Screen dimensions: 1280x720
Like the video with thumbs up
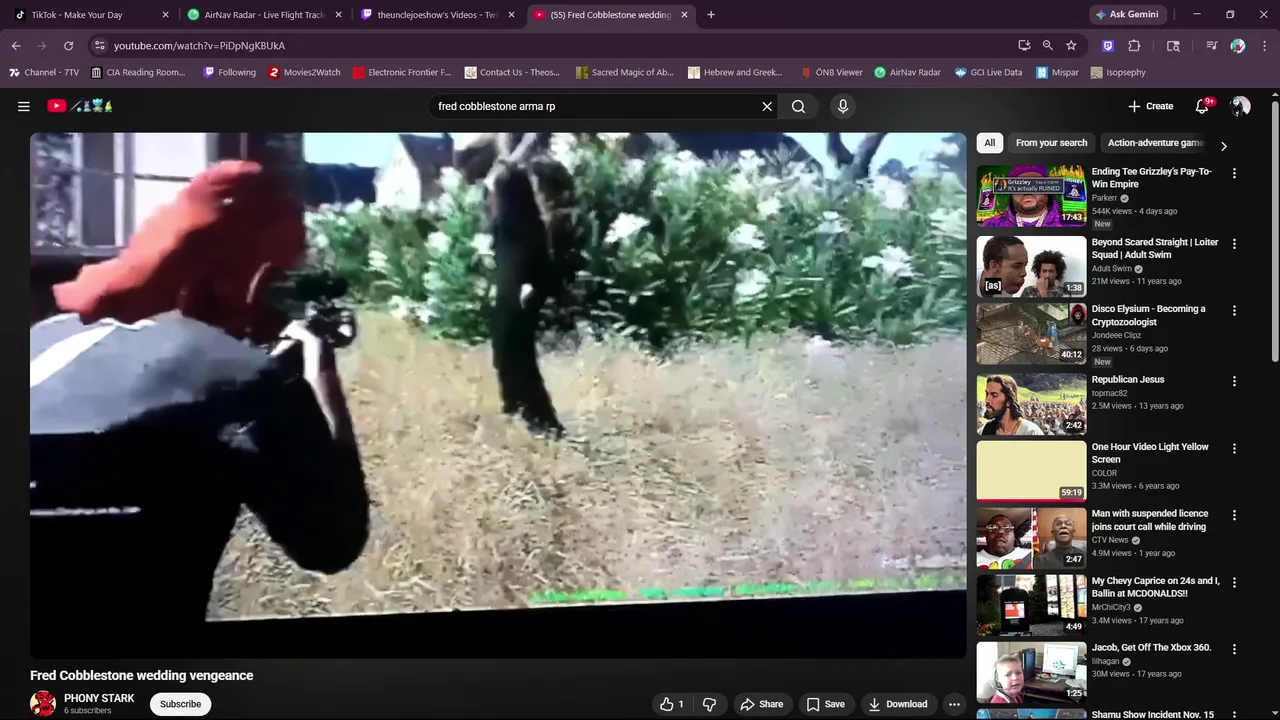click(673, 704)
